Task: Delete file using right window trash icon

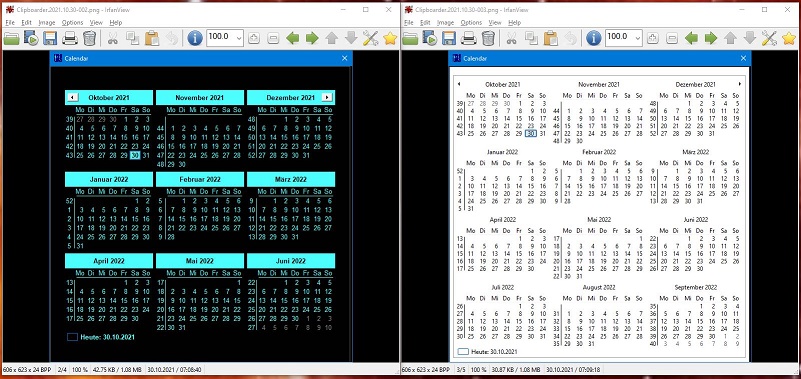Action: pos(488,38)
